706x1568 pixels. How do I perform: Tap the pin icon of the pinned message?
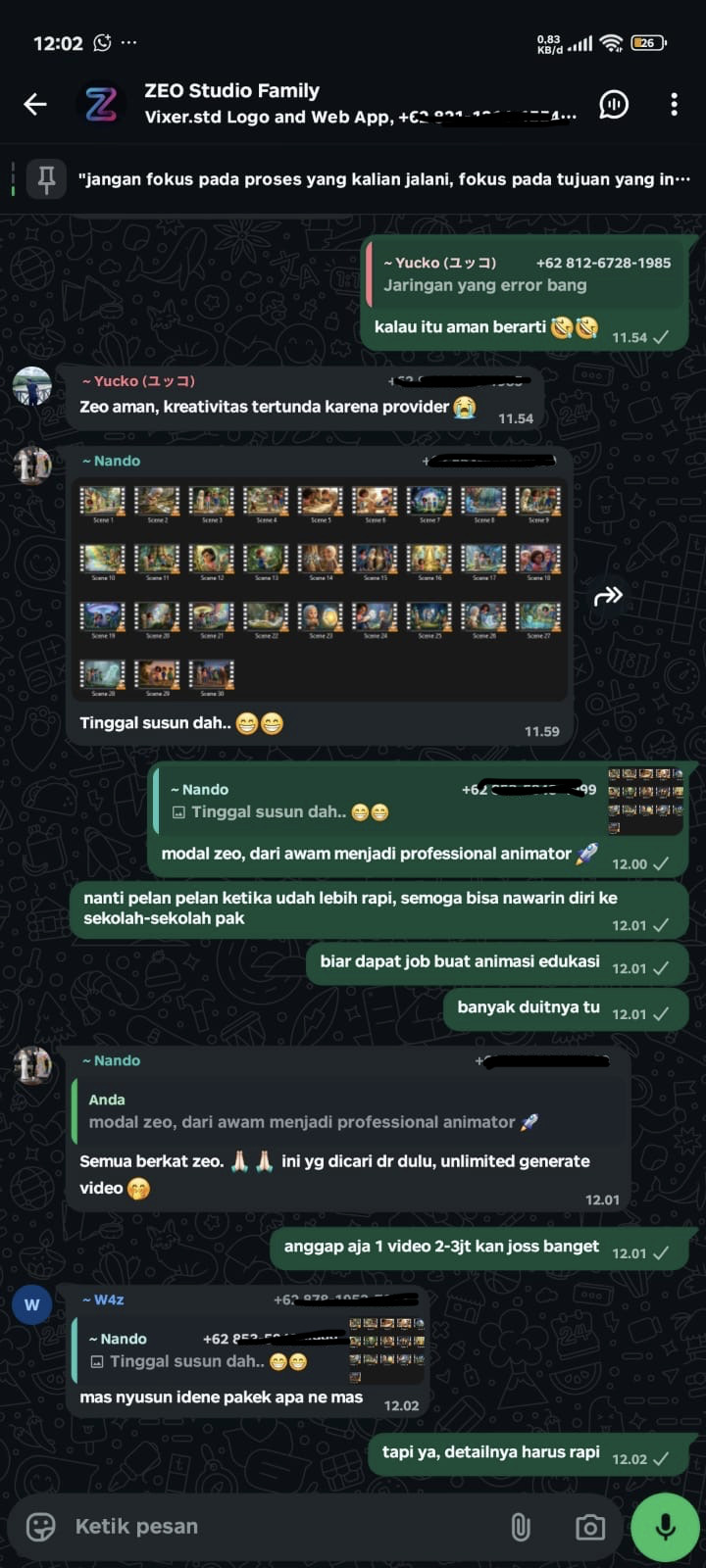(46, 179)
